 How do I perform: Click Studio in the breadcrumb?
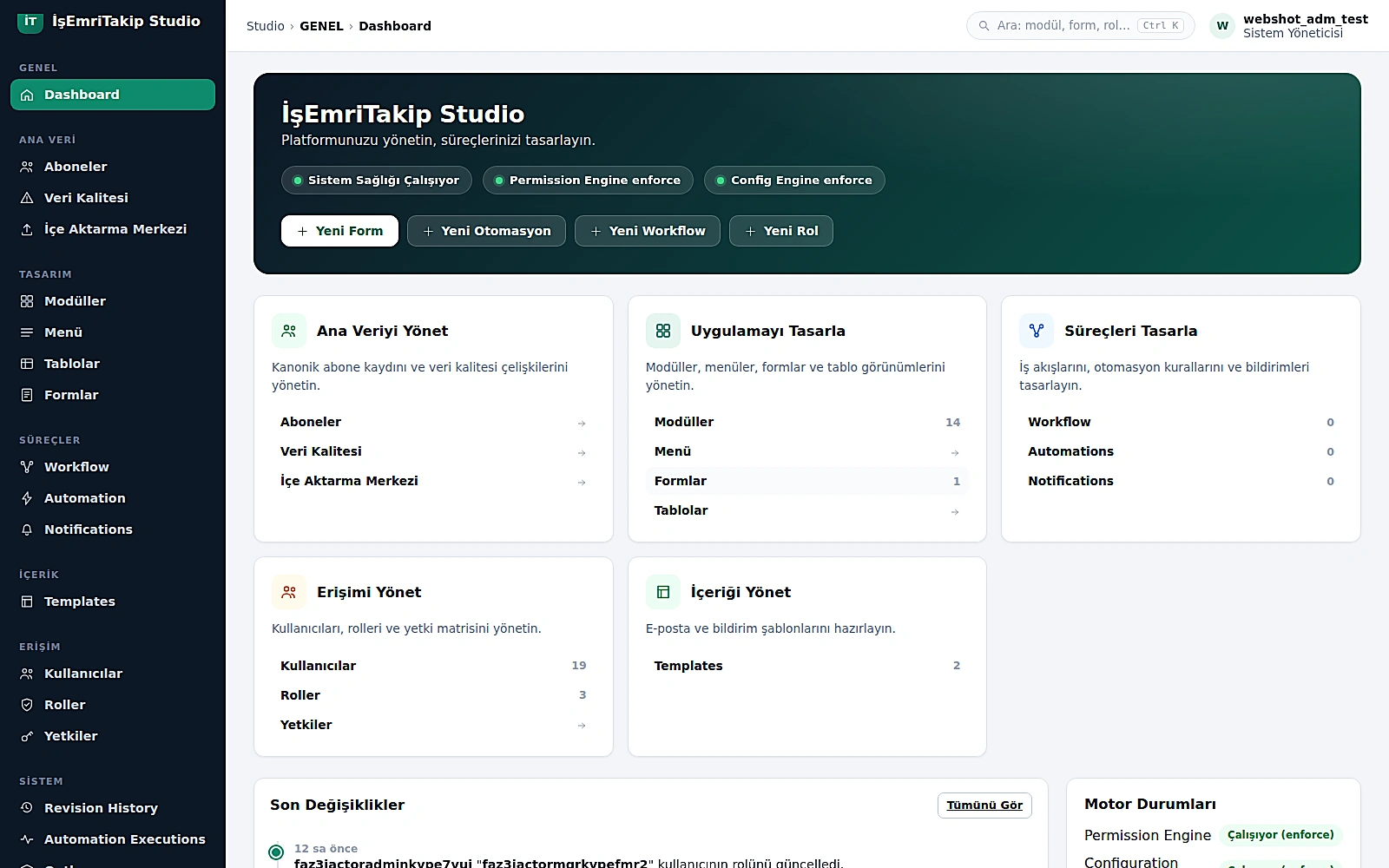pos(266,26)
